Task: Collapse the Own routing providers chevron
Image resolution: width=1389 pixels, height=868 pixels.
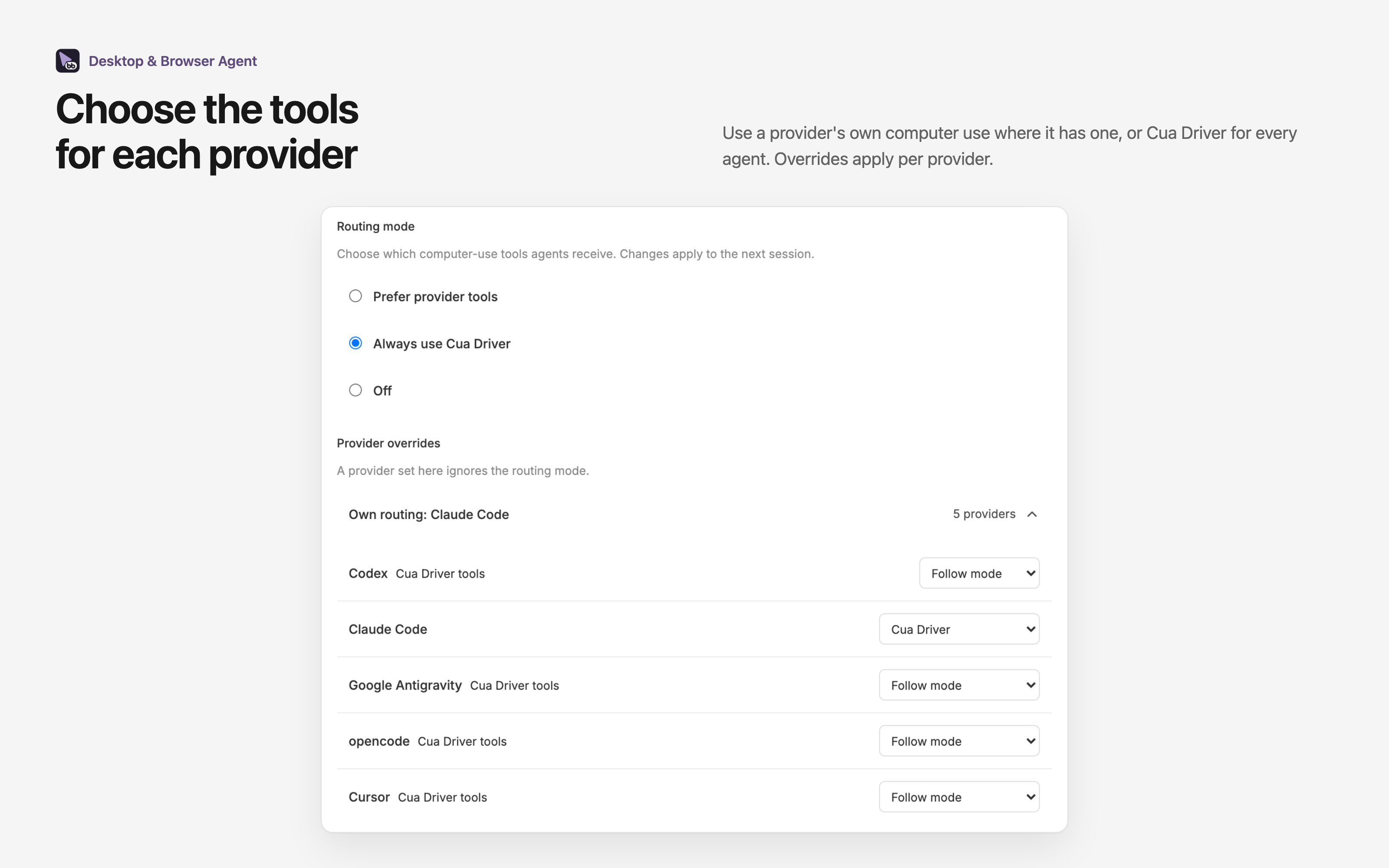Action: (1032, 514)
